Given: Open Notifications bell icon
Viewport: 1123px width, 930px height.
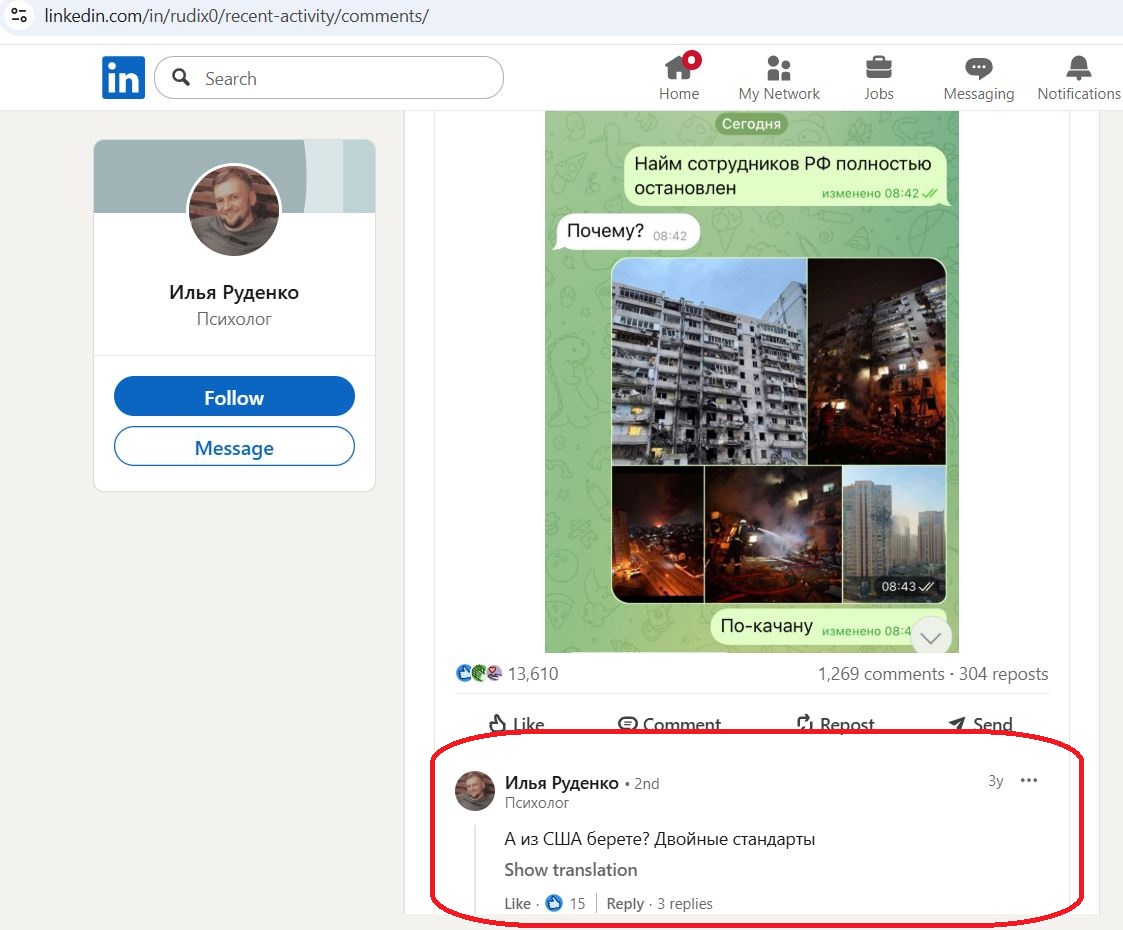Looking at the screenshot, I should coord(1078,68).
